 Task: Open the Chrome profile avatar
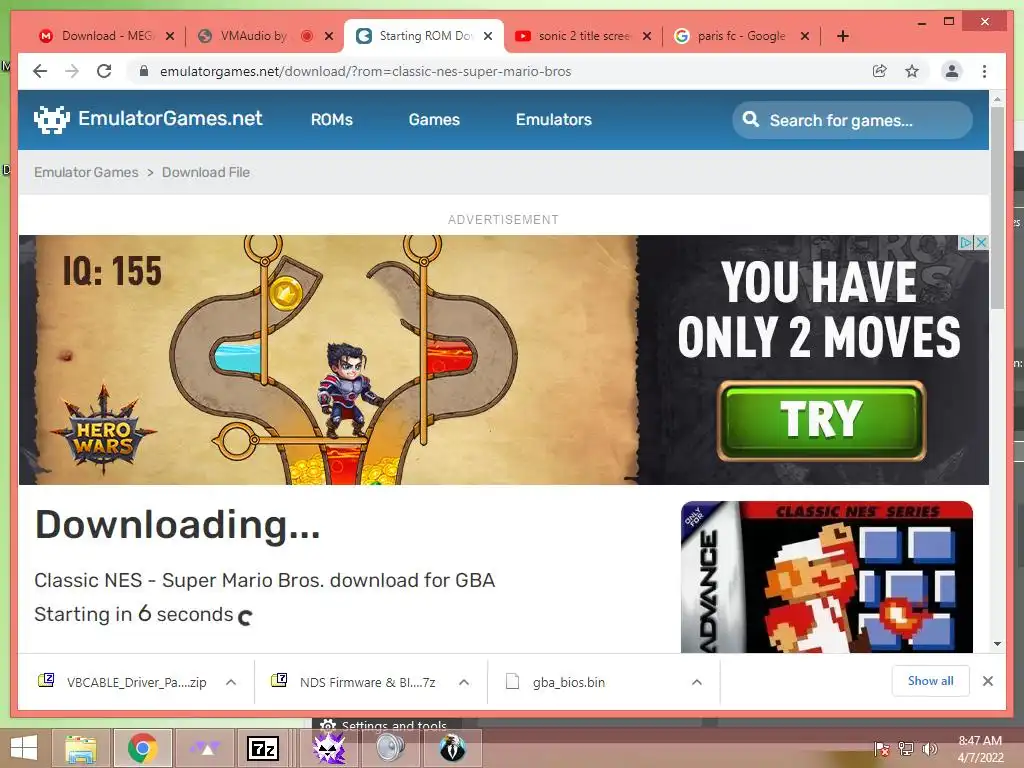[x=952, y=71]
